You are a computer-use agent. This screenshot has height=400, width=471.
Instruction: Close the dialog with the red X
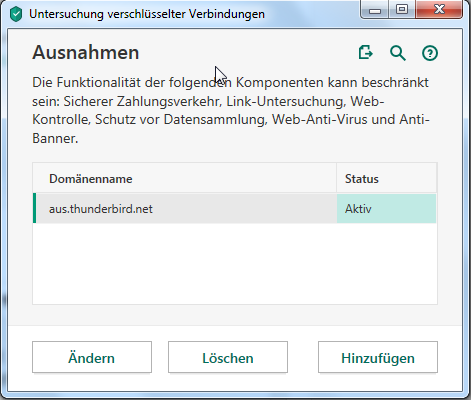439,10
